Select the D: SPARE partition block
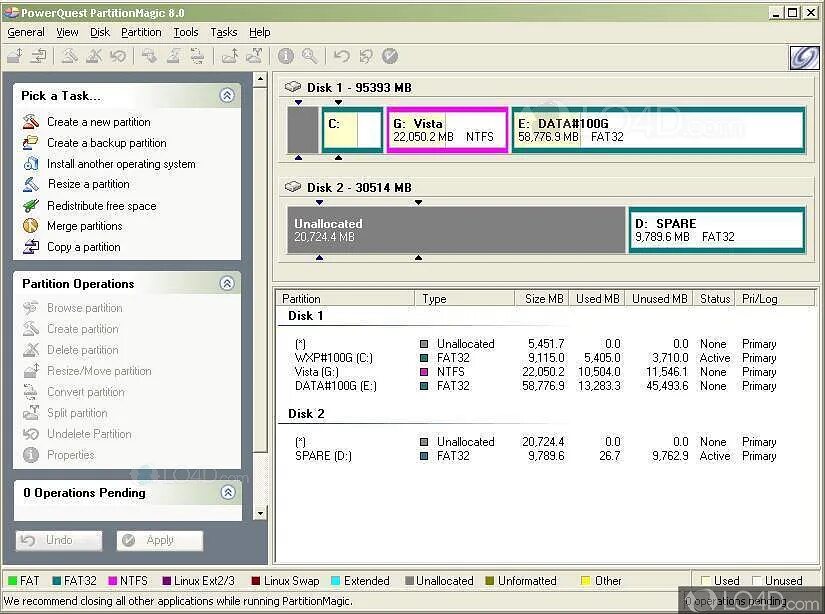 tap(717, 230)
